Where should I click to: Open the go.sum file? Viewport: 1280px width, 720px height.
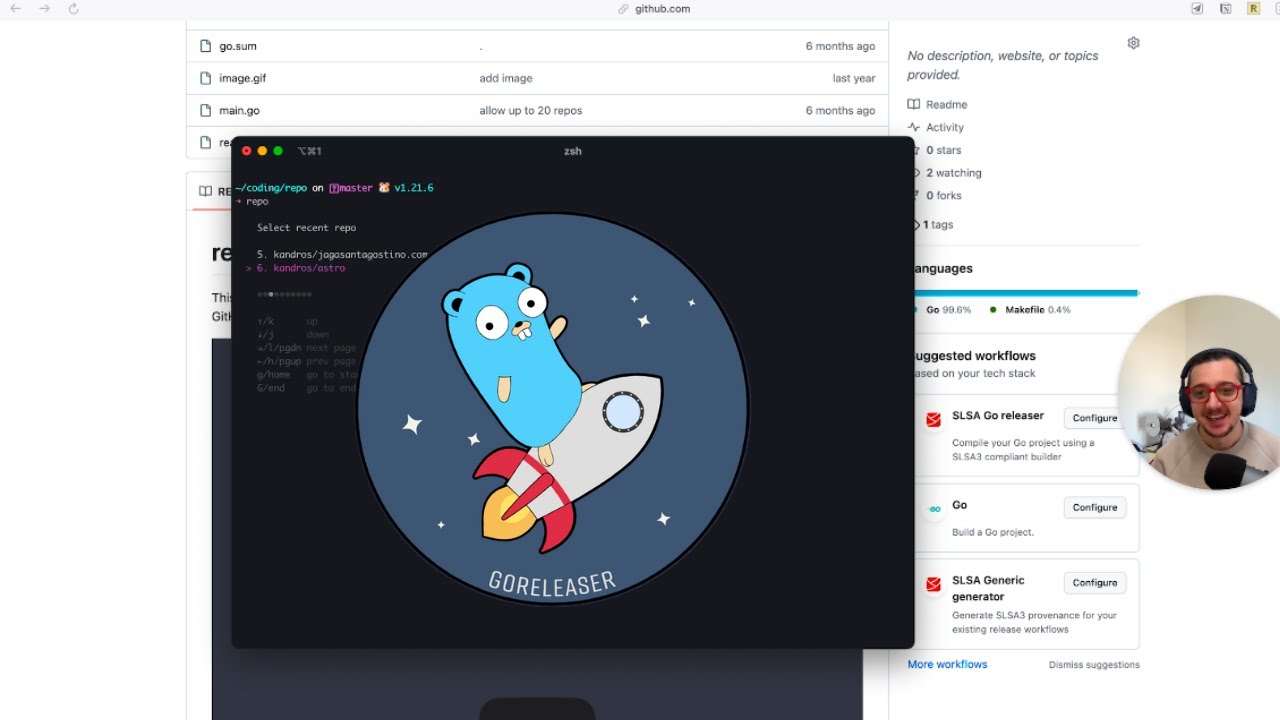[238, 46]
